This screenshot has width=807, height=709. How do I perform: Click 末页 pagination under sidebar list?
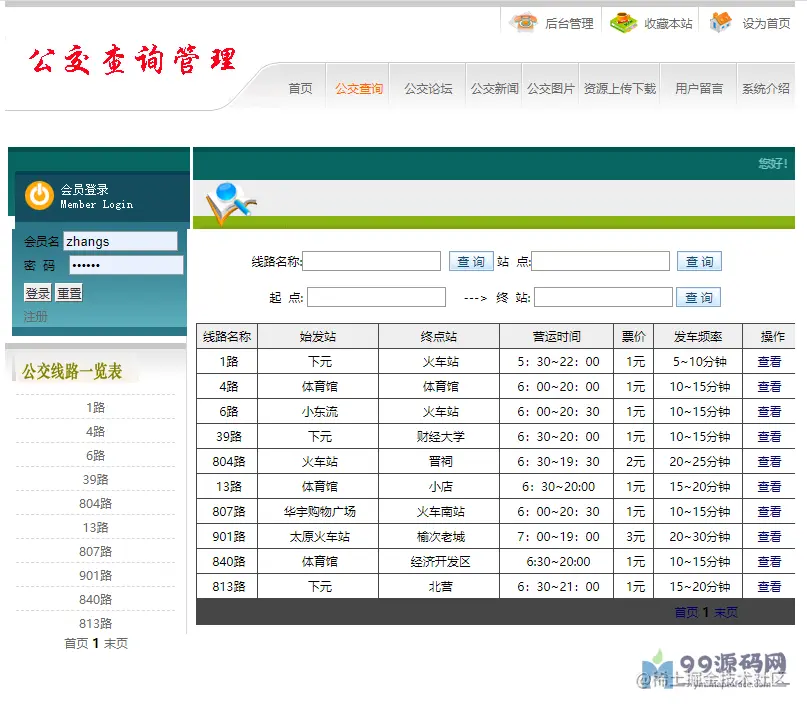(116, 643)
